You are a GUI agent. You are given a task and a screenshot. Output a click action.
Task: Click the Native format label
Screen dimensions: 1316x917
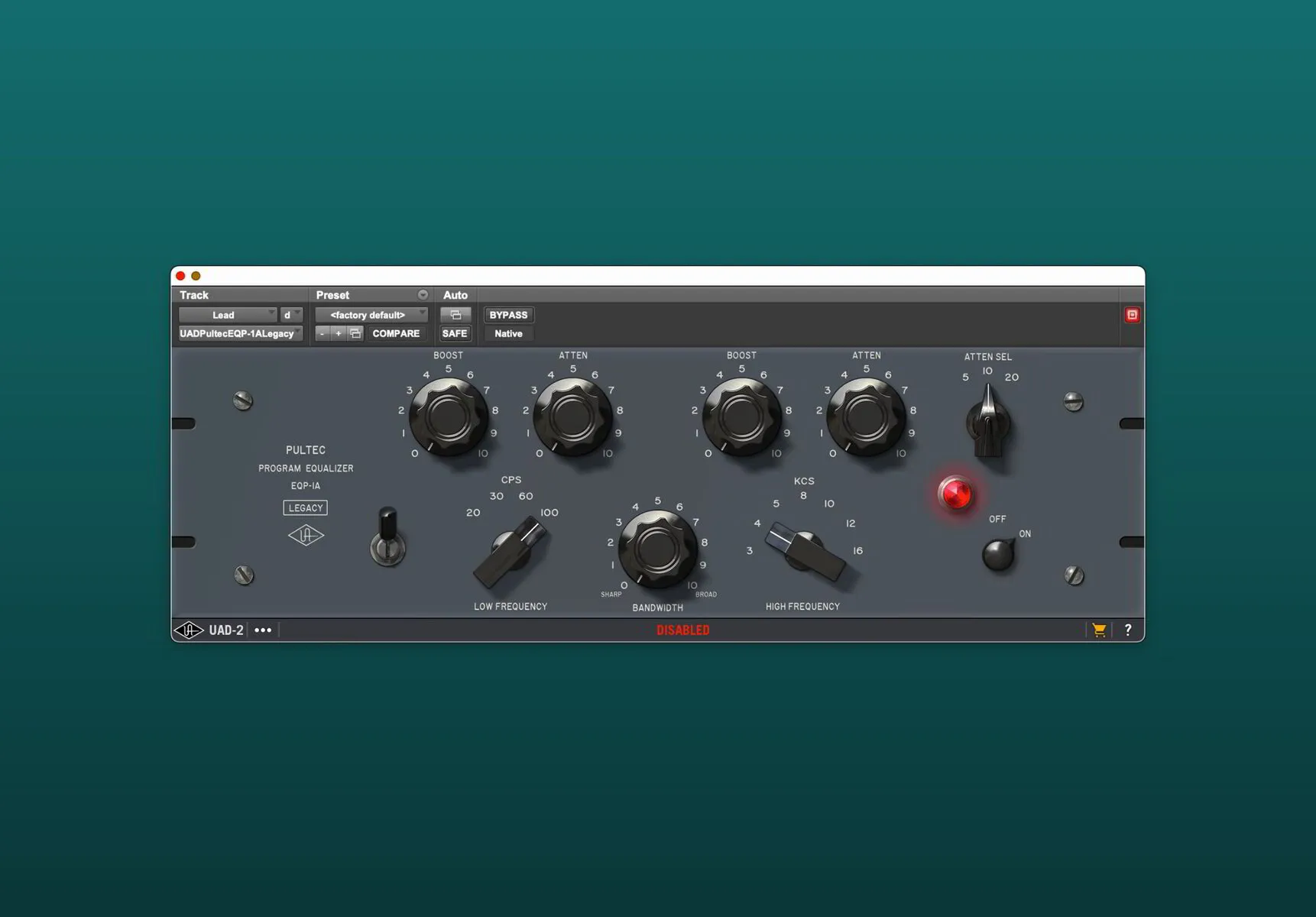point(508,333)
